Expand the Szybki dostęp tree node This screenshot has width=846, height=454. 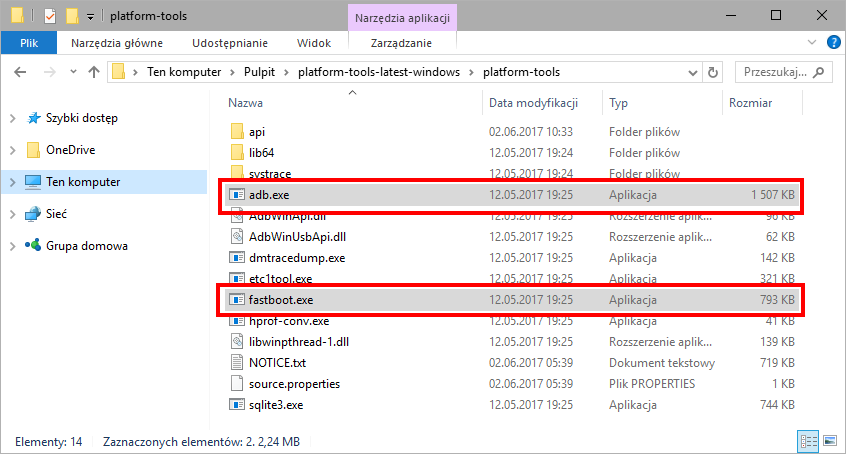tap(12, 118)
